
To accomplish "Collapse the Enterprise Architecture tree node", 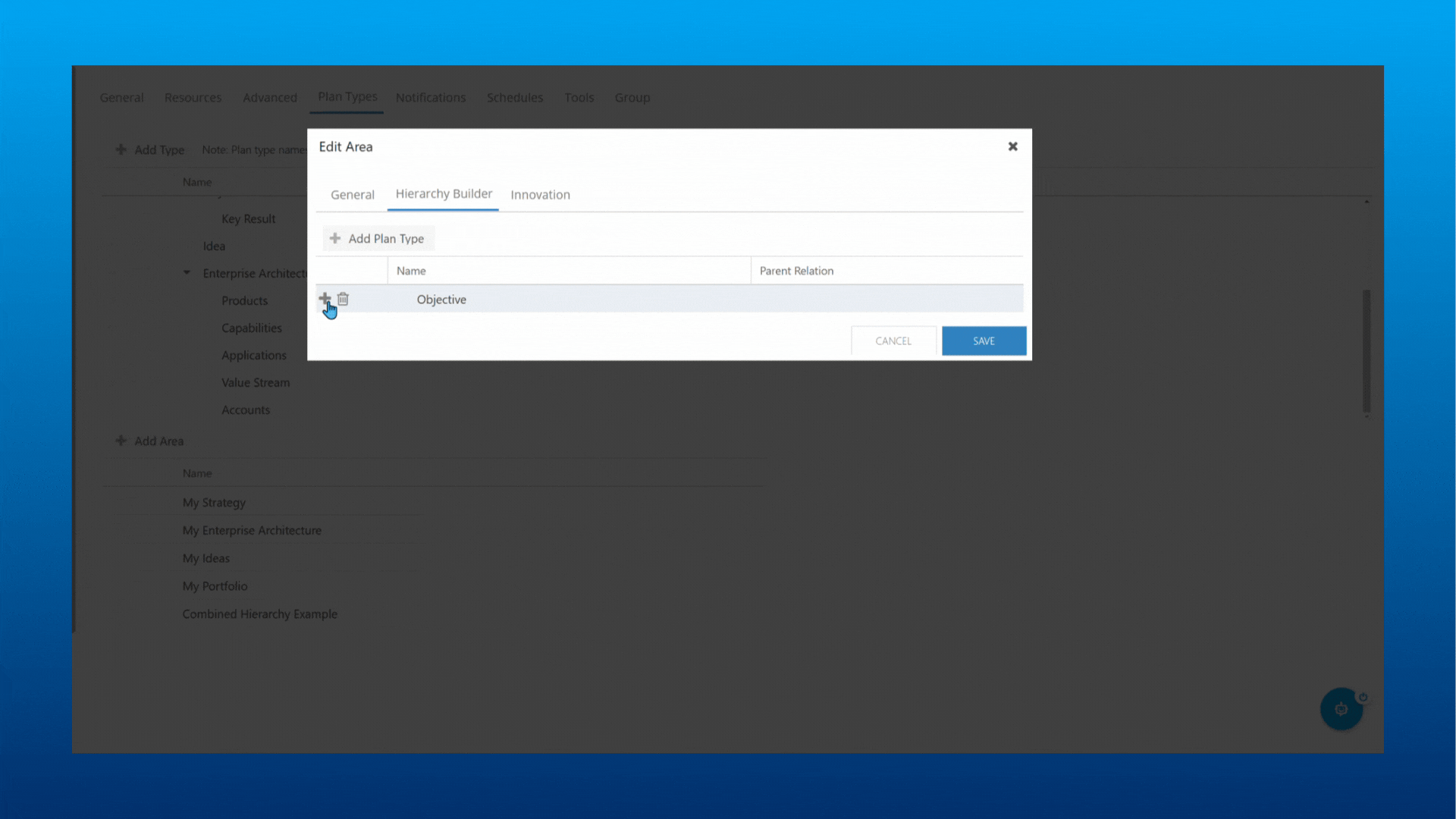I will 187,273.
